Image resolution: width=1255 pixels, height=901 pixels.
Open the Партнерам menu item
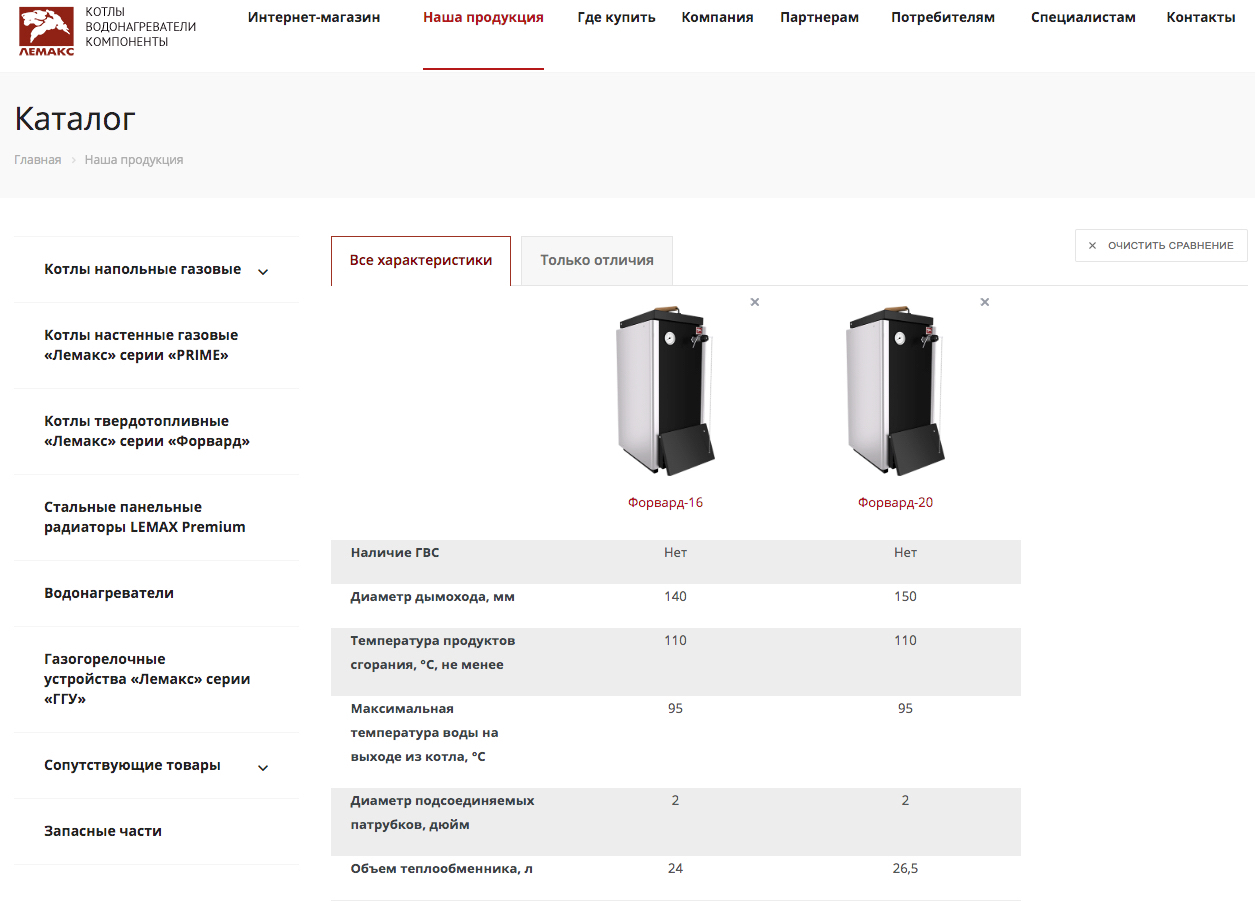pos(819,17)
